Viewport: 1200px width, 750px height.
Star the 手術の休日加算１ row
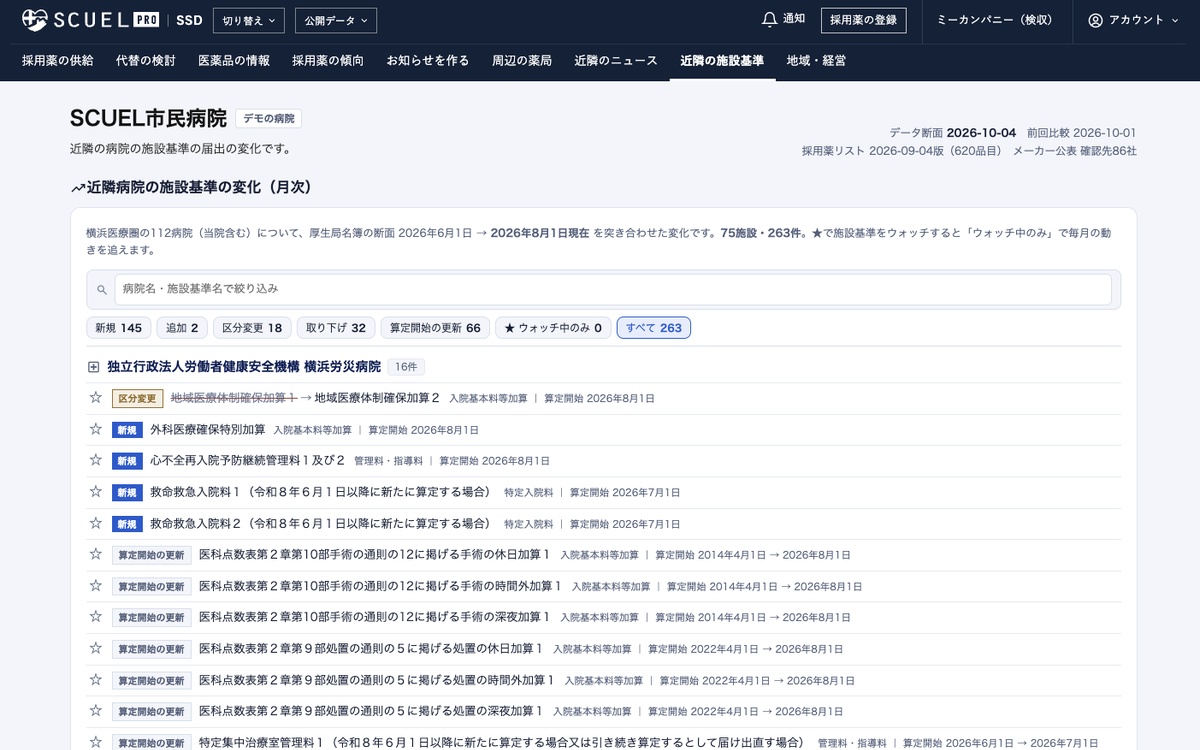click(96, 554)
